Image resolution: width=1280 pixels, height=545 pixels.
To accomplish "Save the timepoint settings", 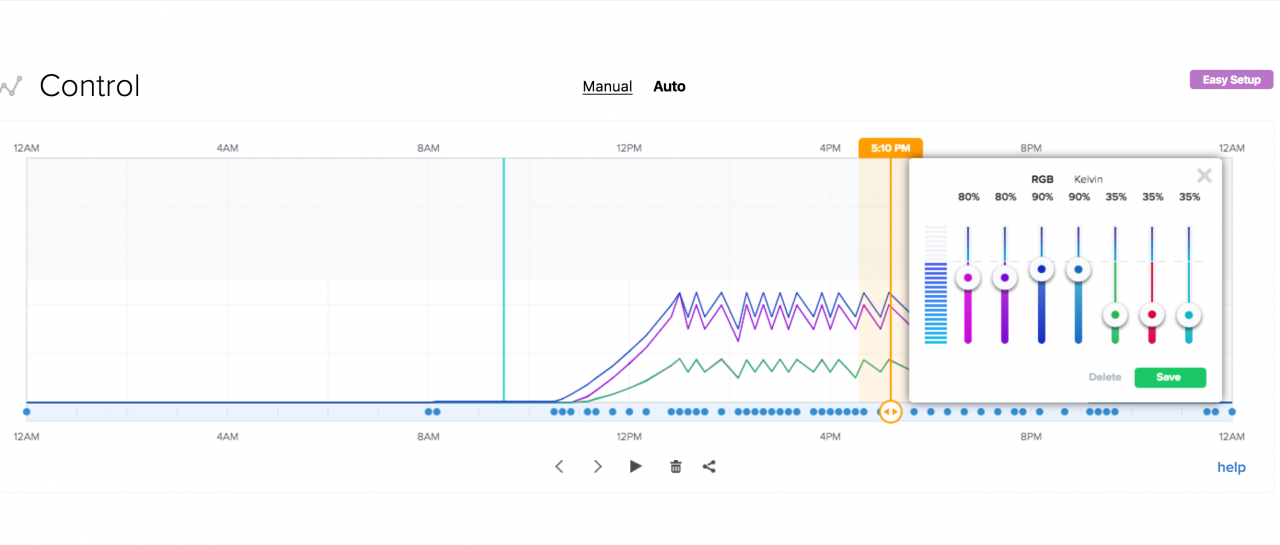I will 1169,377.
